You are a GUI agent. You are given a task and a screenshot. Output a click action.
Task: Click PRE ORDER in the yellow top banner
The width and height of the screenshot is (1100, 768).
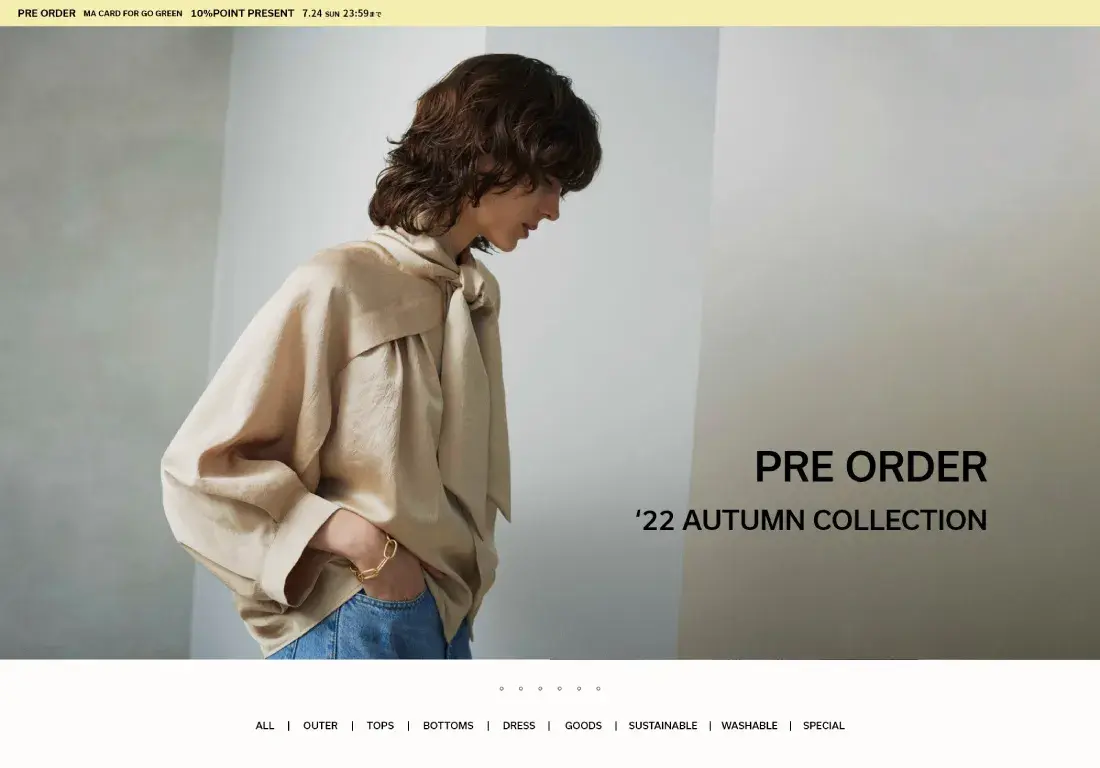[x=46, y=13]
